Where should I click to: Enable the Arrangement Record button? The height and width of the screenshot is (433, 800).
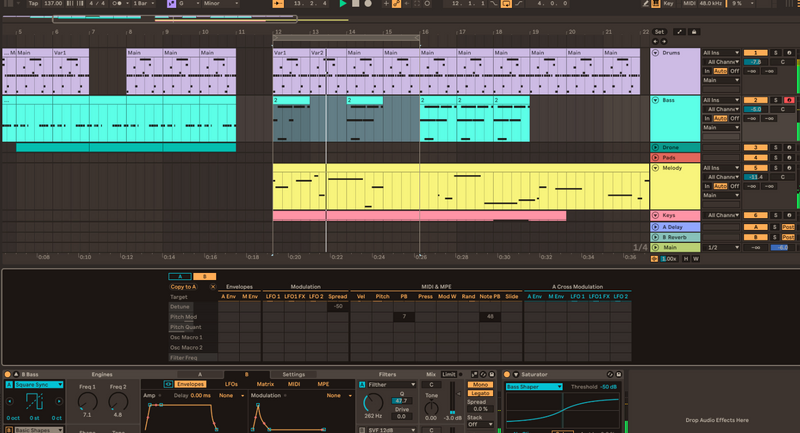point(368,4)
